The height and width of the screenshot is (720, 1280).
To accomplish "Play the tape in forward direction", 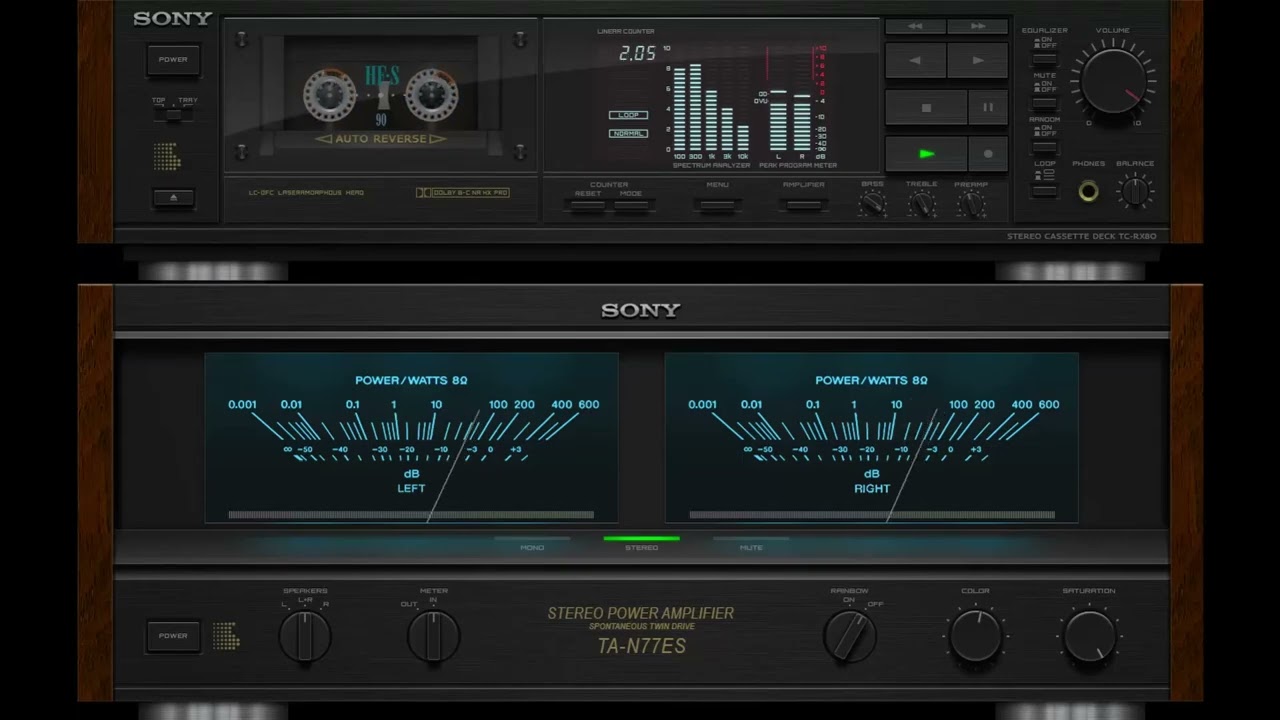I will 978,60.
